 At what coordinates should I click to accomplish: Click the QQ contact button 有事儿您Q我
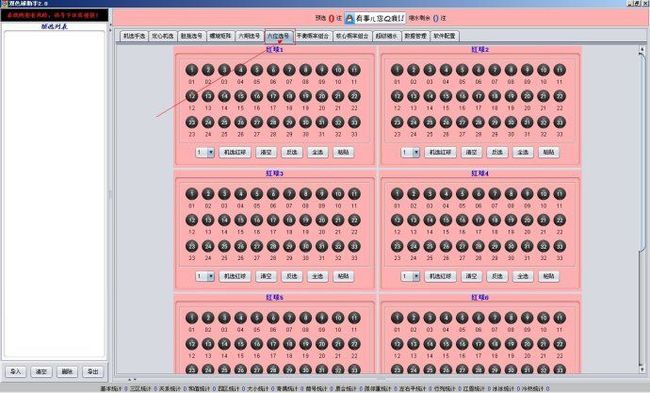tap(375, 18)
